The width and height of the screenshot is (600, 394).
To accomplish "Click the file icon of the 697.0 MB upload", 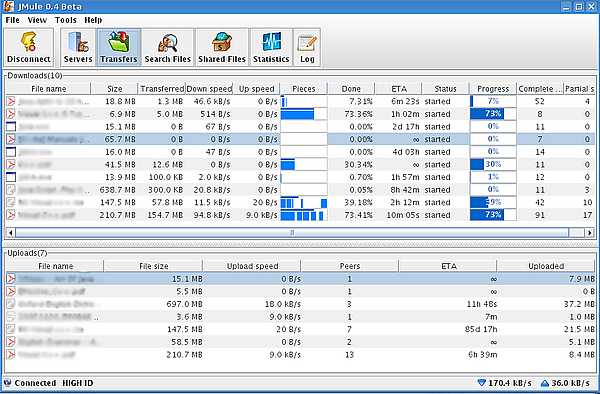I will point(11,304).
